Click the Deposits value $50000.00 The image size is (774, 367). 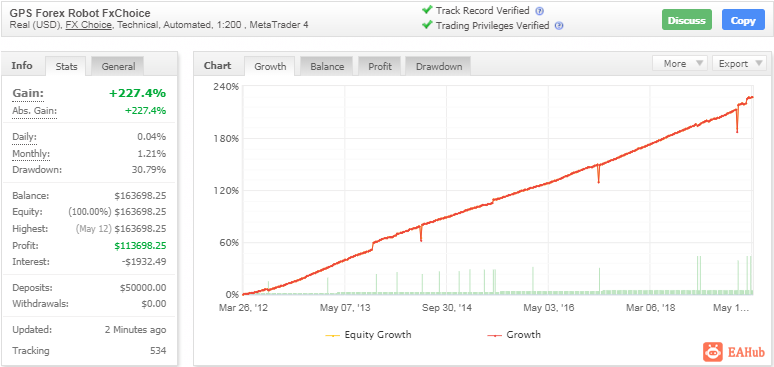(x=143, y=287)
